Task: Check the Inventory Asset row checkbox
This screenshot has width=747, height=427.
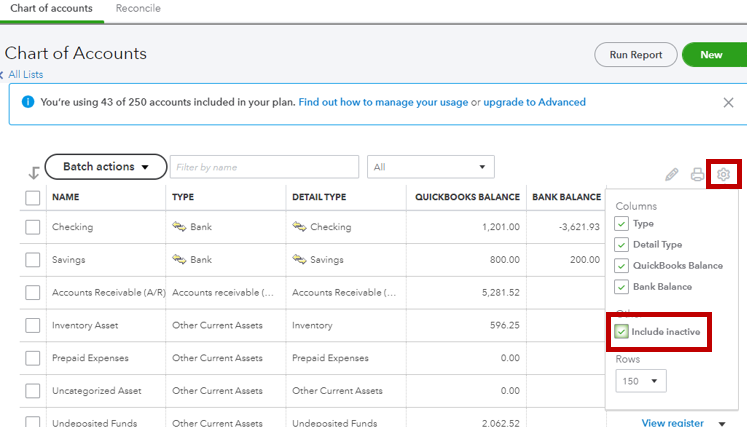Action: pyautogui.click(x=32, y=325)
